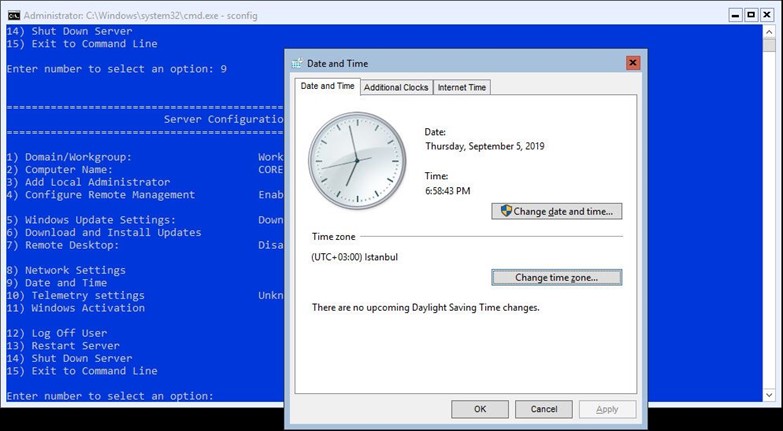Click the date text Thursday, September 5, 2019
The height and width of the screenshot is (431, 783).
tap(485, 146)
